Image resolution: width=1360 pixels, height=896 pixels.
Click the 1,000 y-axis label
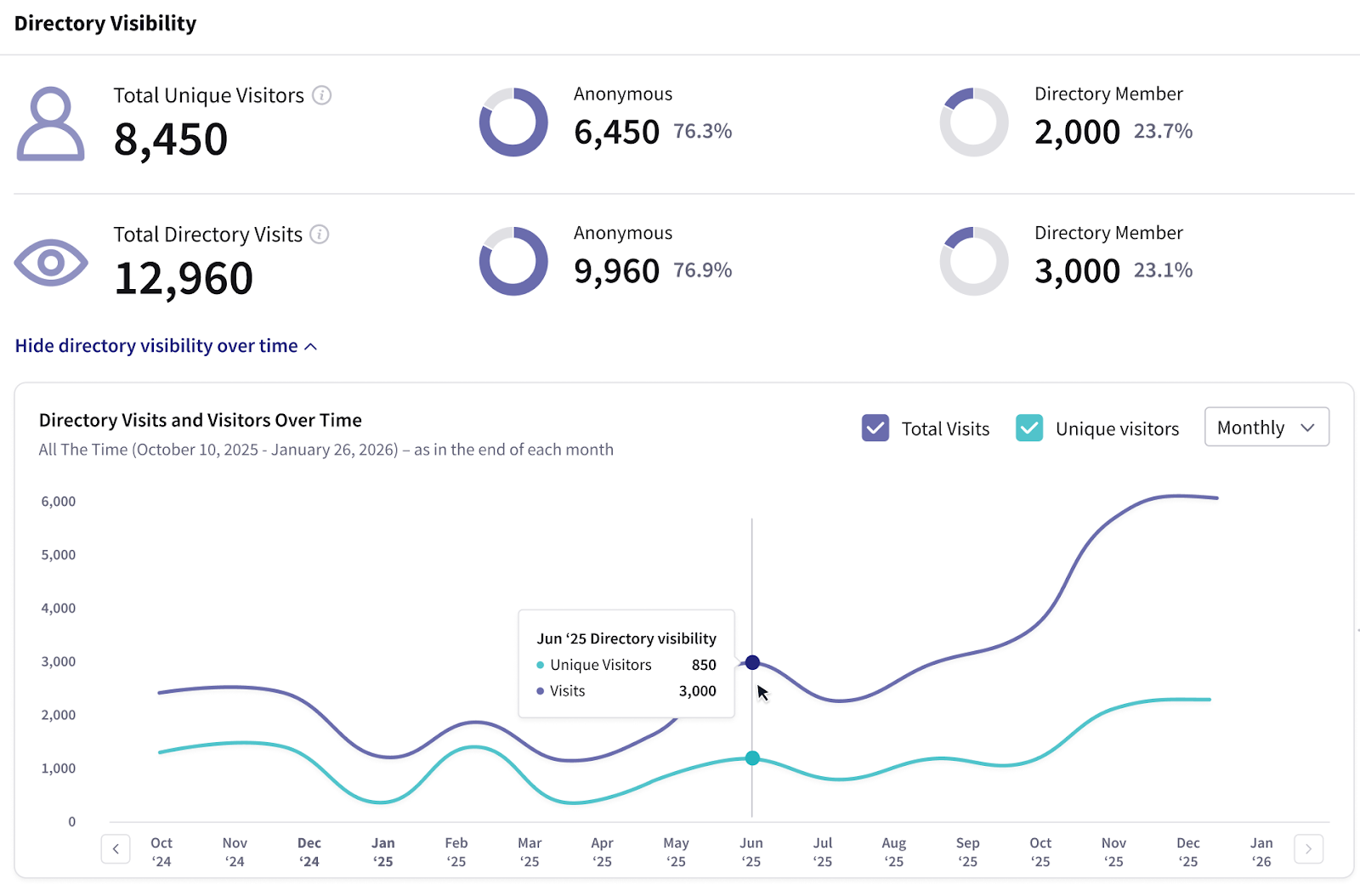click(59, 768)
